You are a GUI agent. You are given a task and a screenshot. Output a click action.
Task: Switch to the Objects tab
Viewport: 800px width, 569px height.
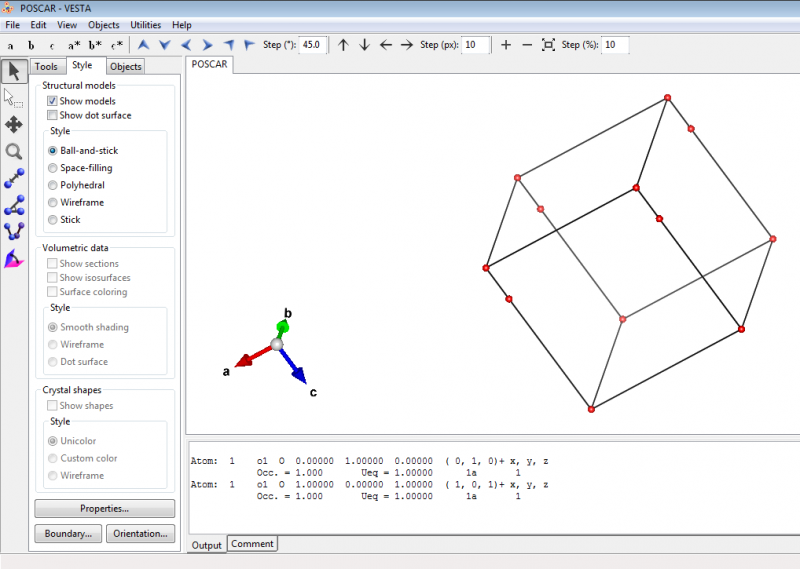pos(125,66)
